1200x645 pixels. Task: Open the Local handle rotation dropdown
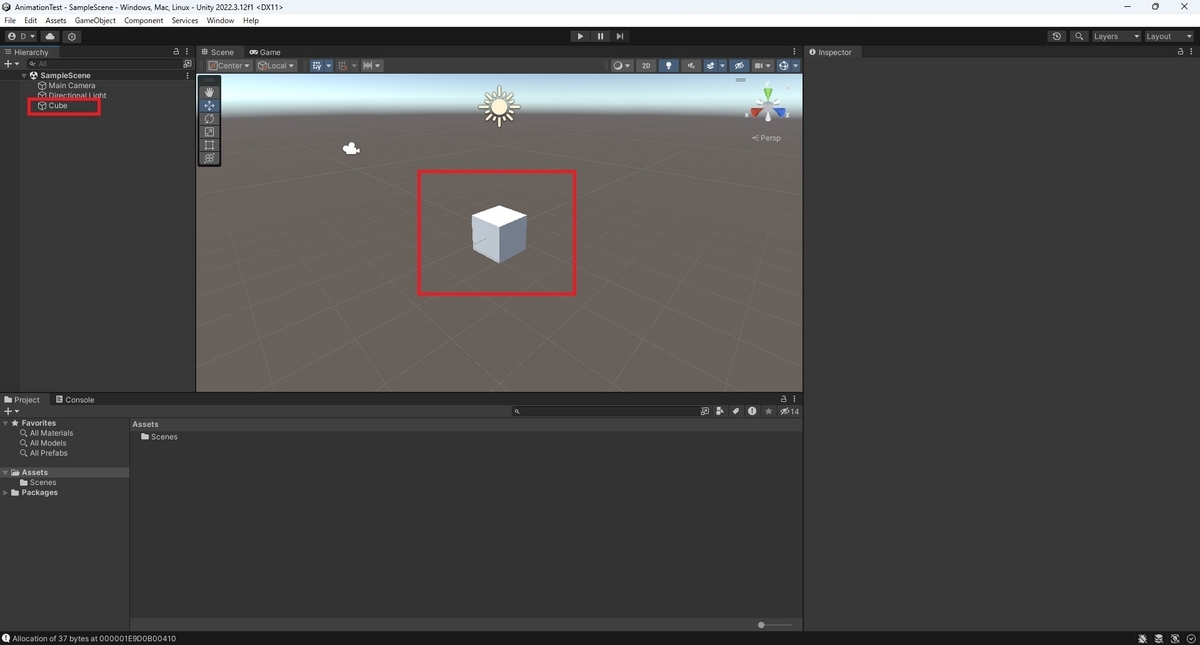pos(276,65)
